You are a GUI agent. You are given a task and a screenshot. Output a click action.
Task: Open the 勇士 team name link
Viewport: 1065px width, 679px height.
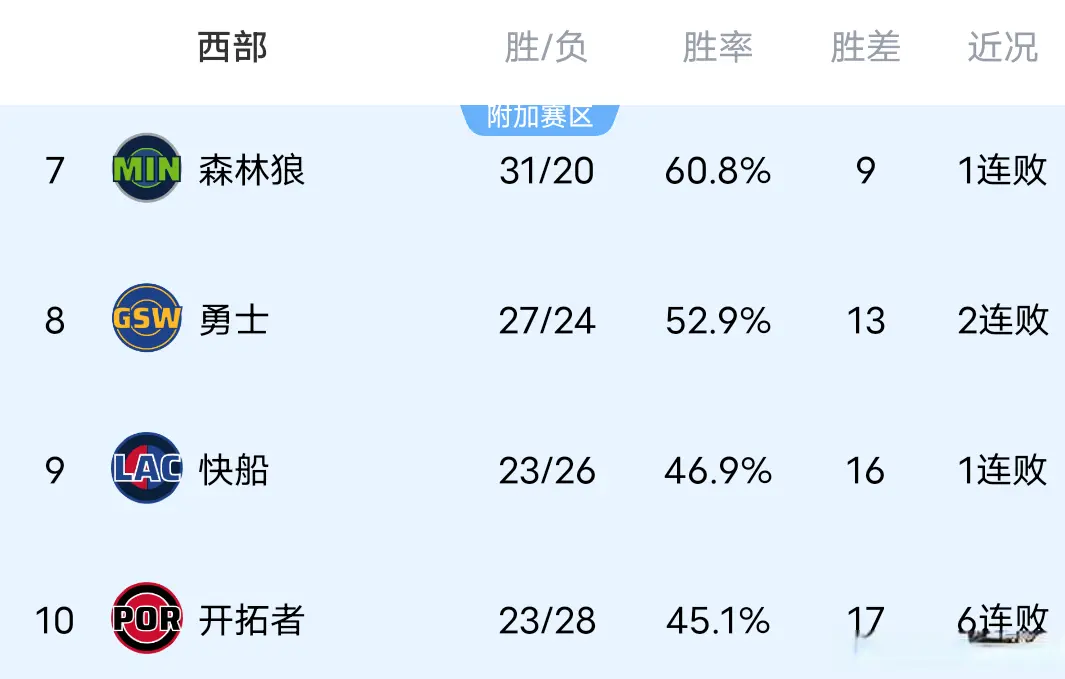233,320
